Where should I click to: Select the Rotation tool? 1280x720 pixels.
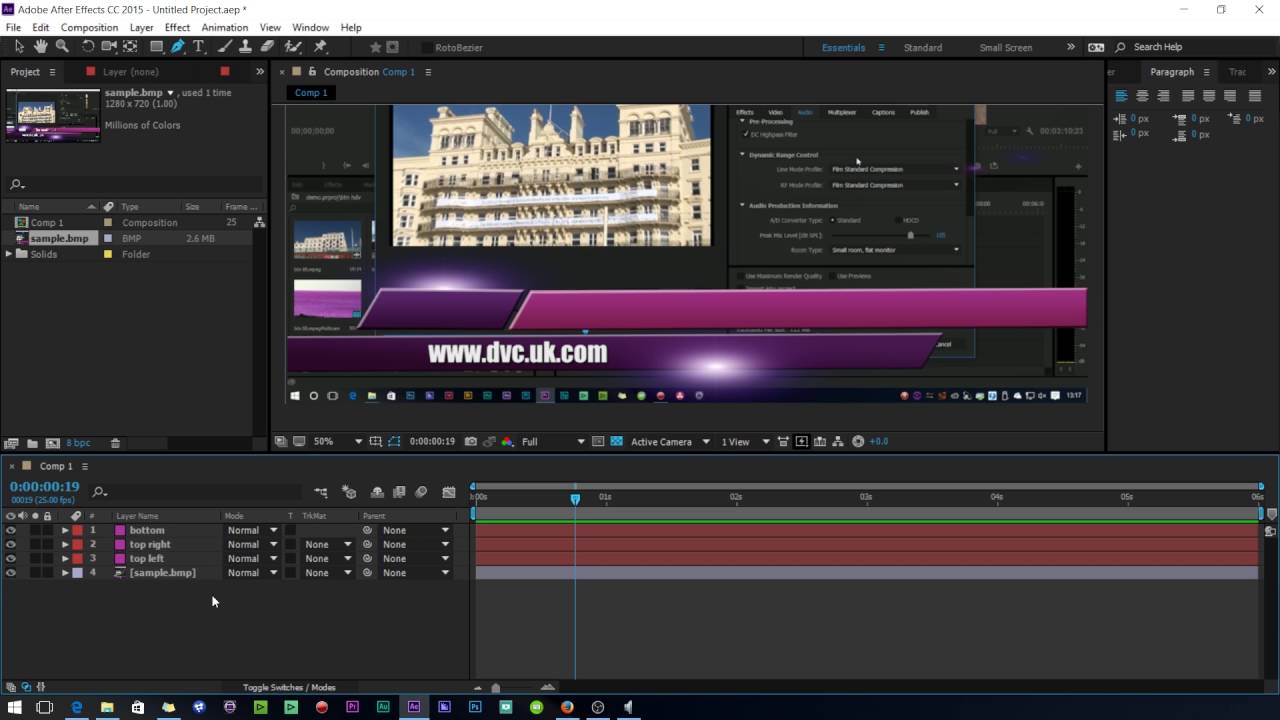[88, 47]
